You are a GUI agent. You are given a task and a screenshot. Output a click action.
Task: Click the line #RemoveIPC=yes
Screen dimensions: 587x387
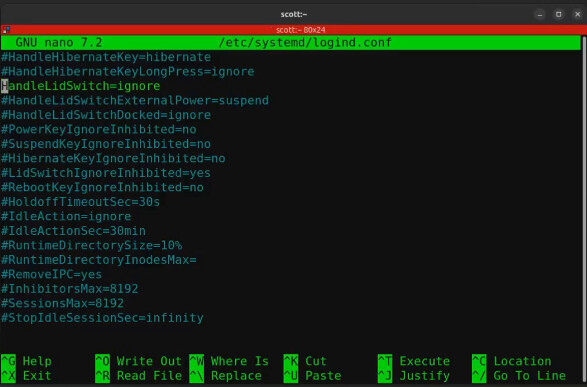pyautogui.click(x=52, y=274)
